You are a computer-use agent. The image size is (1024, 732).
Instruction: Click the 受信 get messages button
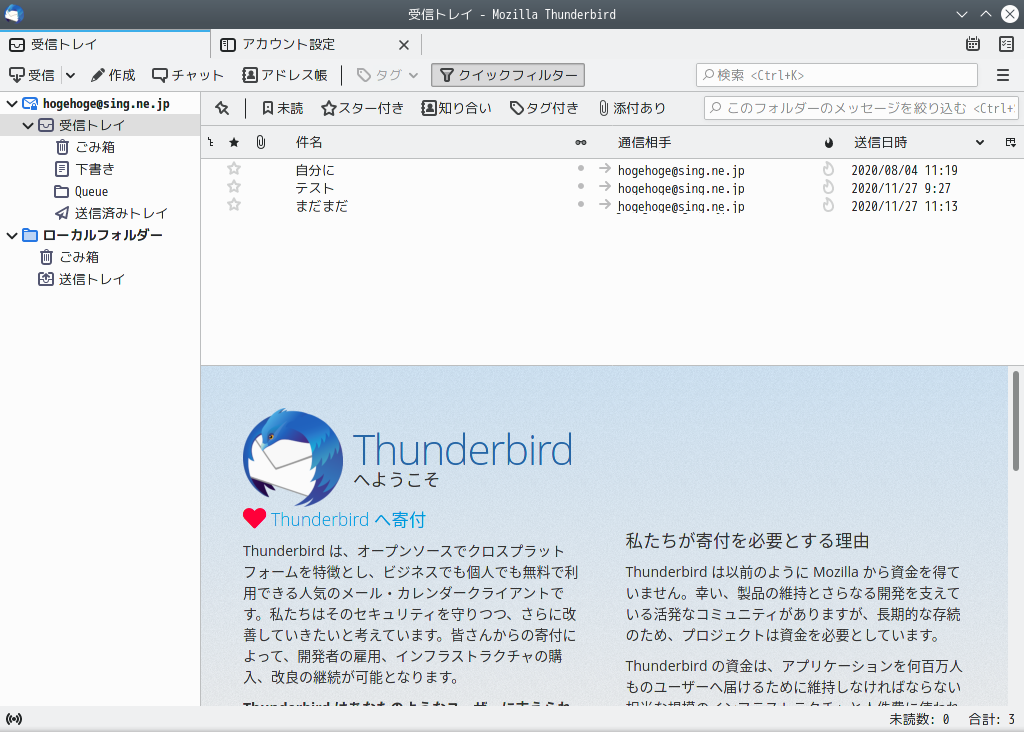33,75
